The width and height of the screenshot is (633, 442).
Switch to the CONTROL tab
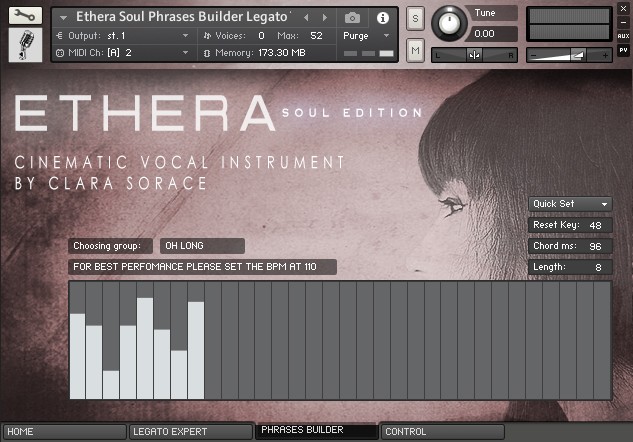coord(443,432)
